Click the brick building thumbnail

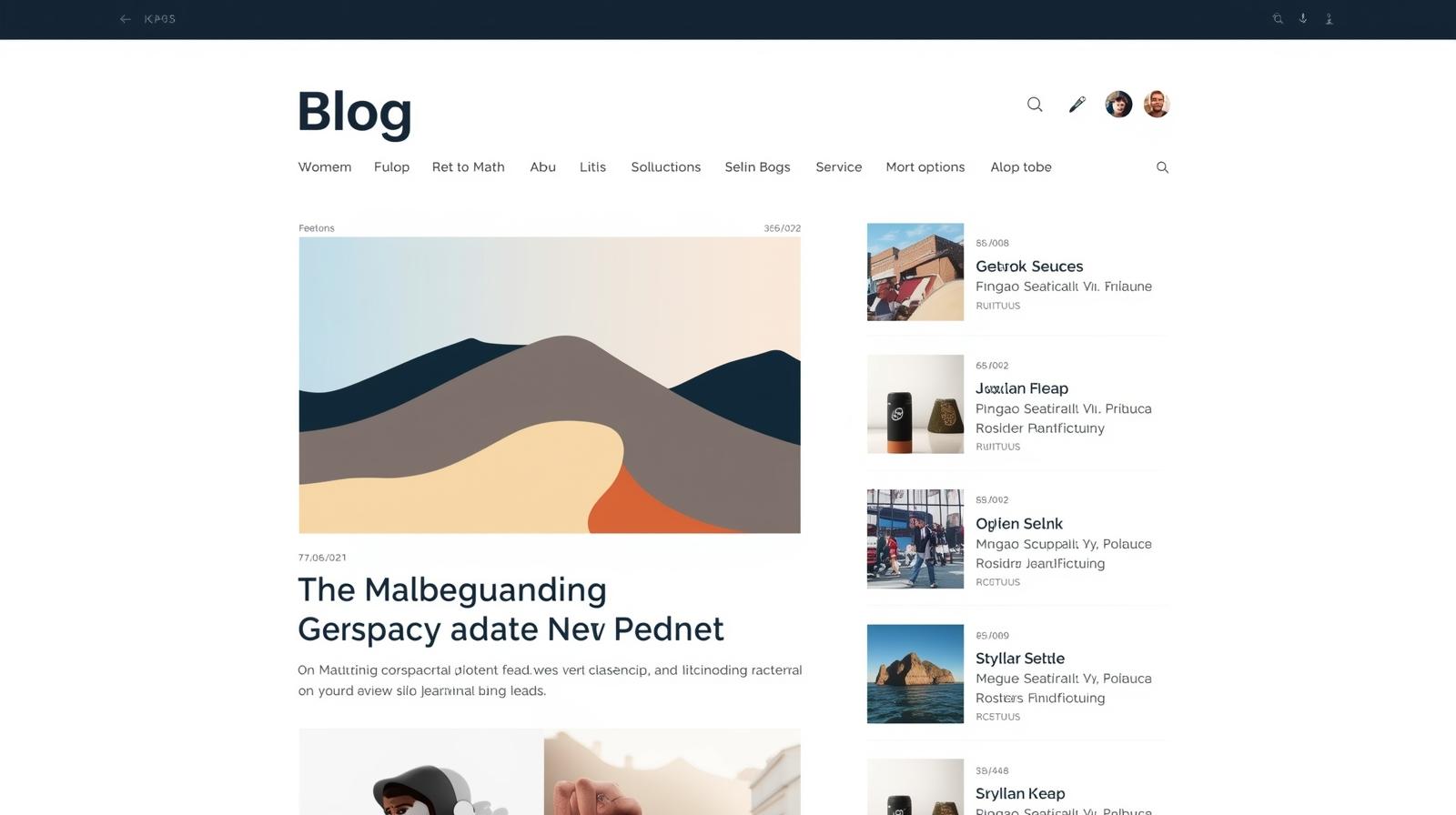pyautogui.click(x=915, y=272)
